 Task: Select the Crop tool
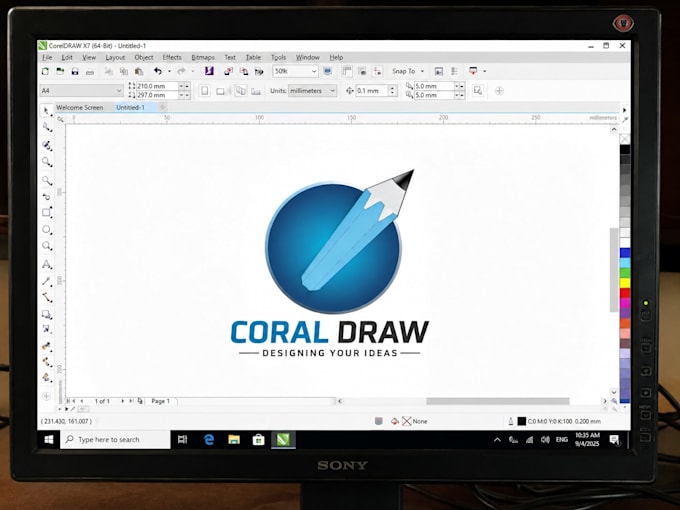pyautogui.click(x=46, y=145)
